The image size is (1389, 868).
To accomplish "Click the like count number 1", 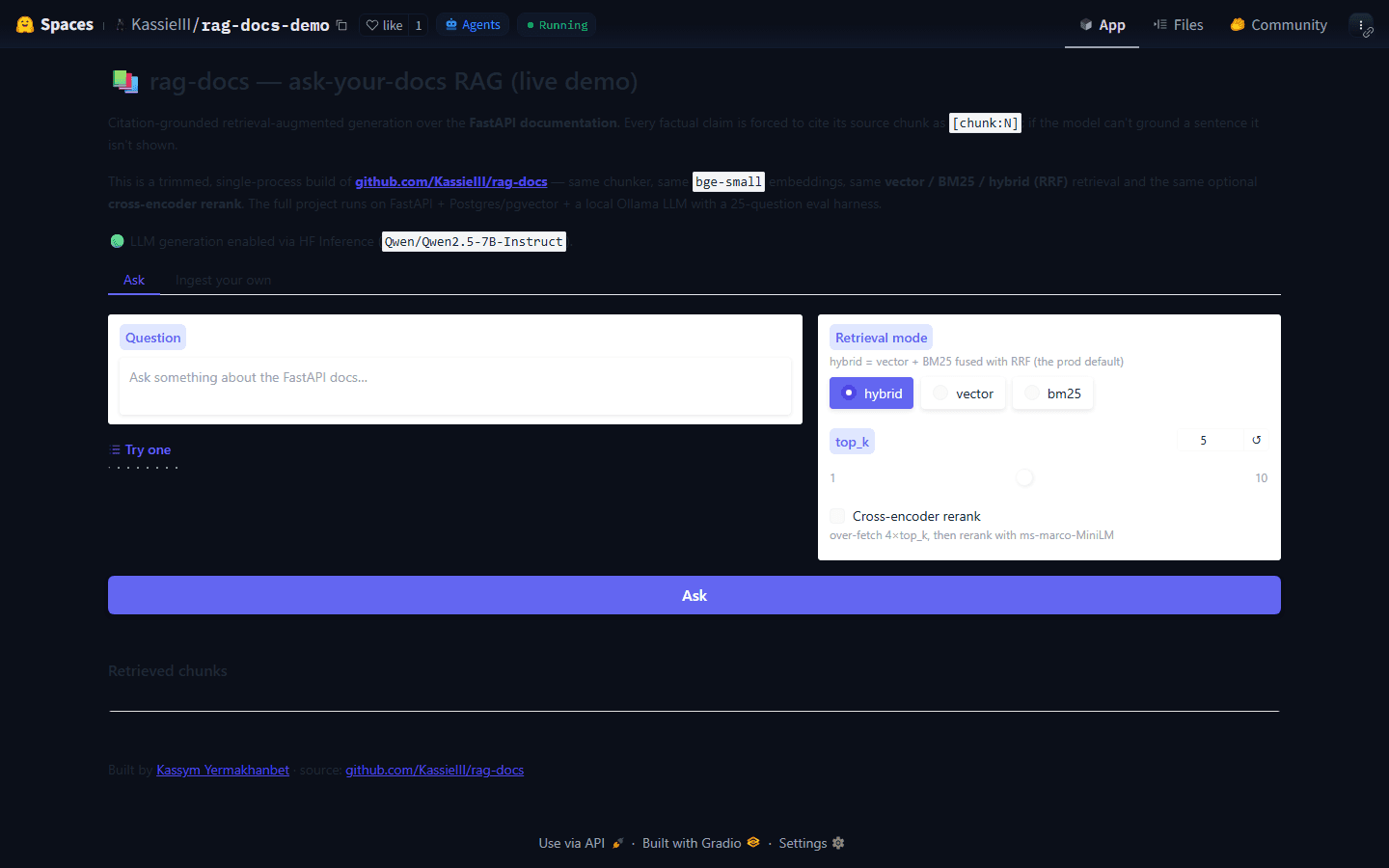I will click(x=419, y=25).
